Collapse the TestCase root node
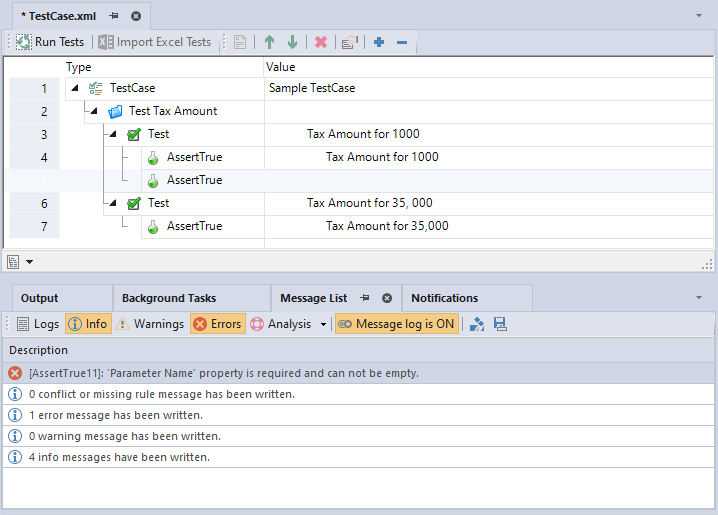This screenshot has width=718, height=515. (75, 87)
